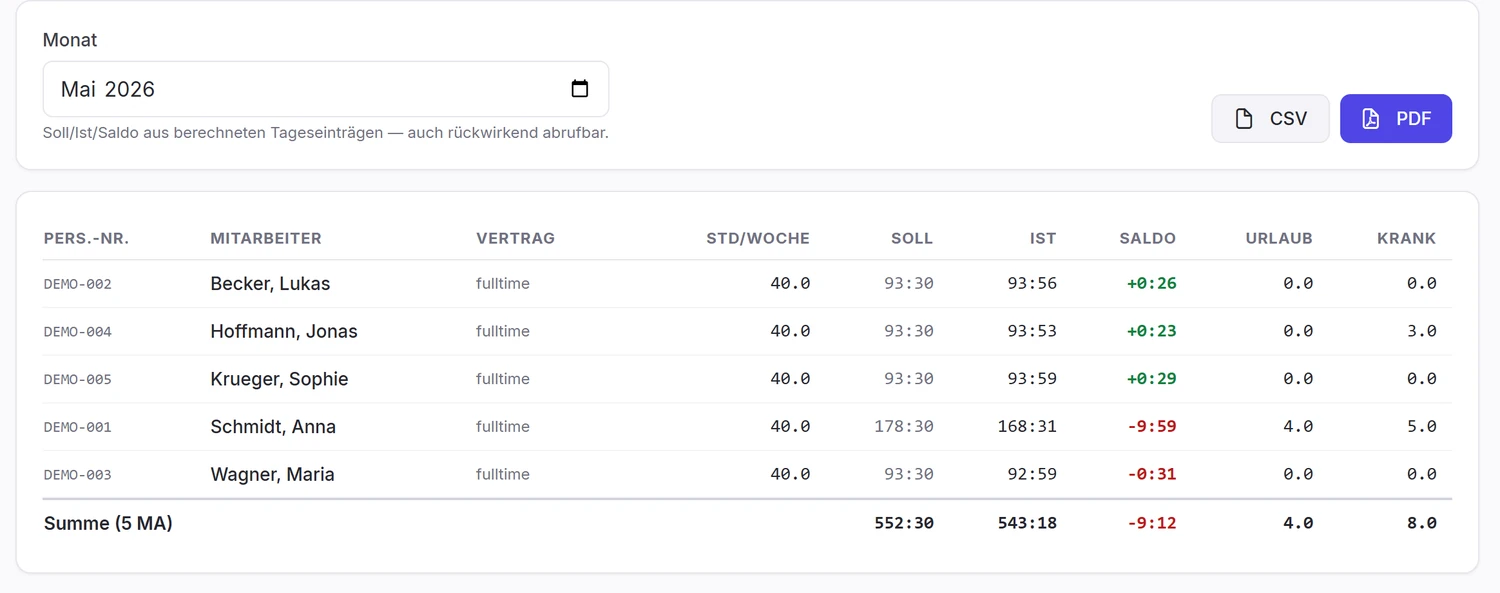This screenshot has height=593, width=1500.
Task: Click the total Soll value 552:30
Action: pos(904,523)
